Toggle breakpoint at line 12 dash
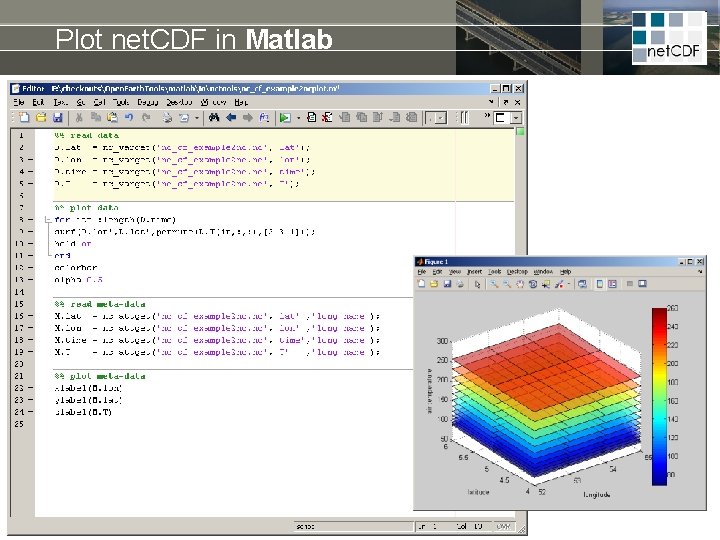The height and width of the screenshot is (540, 720). (x=30, y=268)
